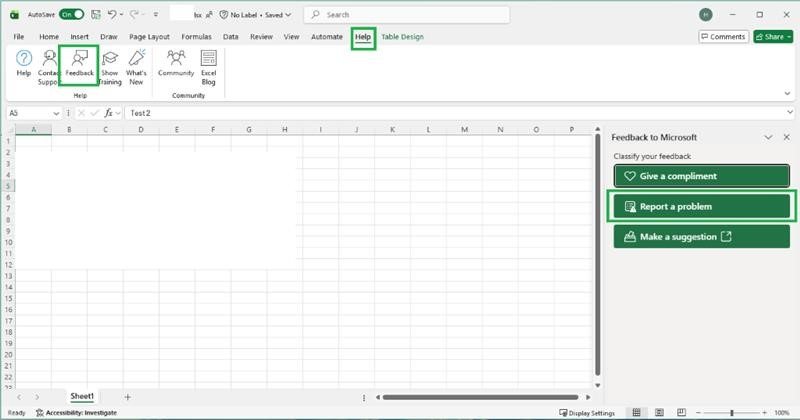Switch to the Insert tab

pos(80,37)
